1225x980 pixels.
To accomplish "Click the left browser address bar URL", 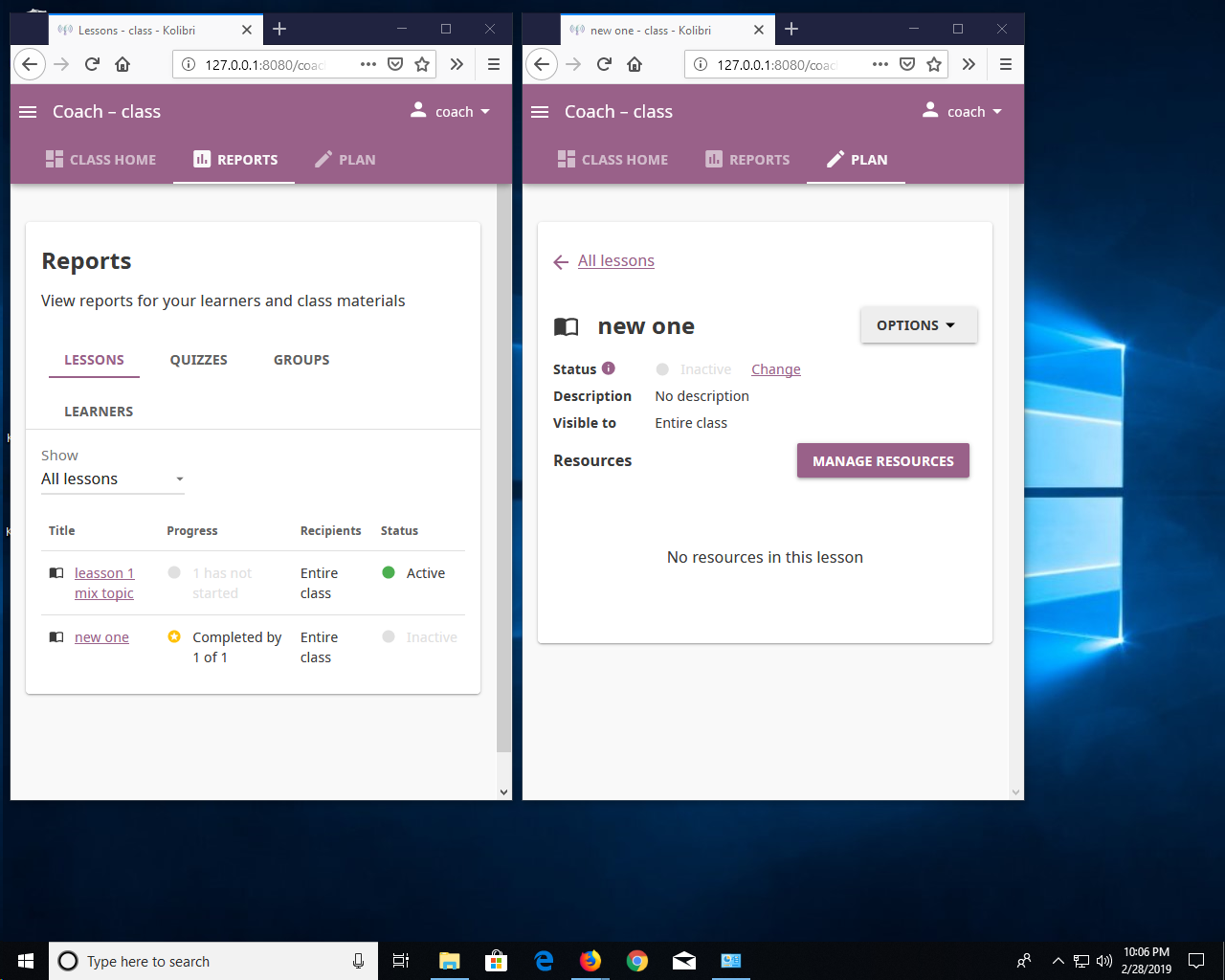I will point(265,64).
